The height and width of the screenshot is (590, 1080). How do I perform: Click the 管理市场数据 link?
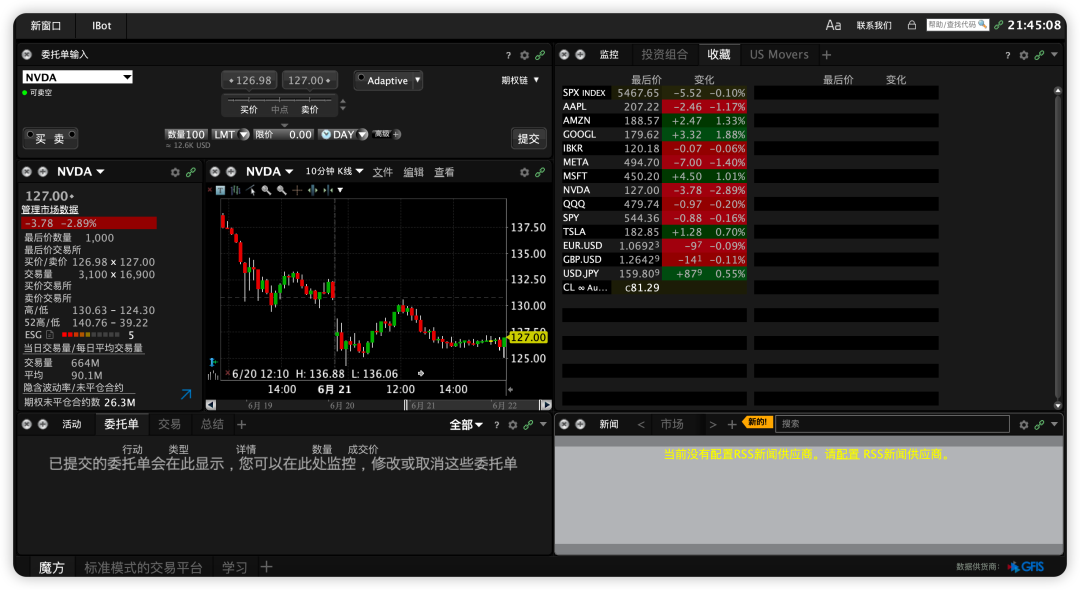tap(50, 209)
